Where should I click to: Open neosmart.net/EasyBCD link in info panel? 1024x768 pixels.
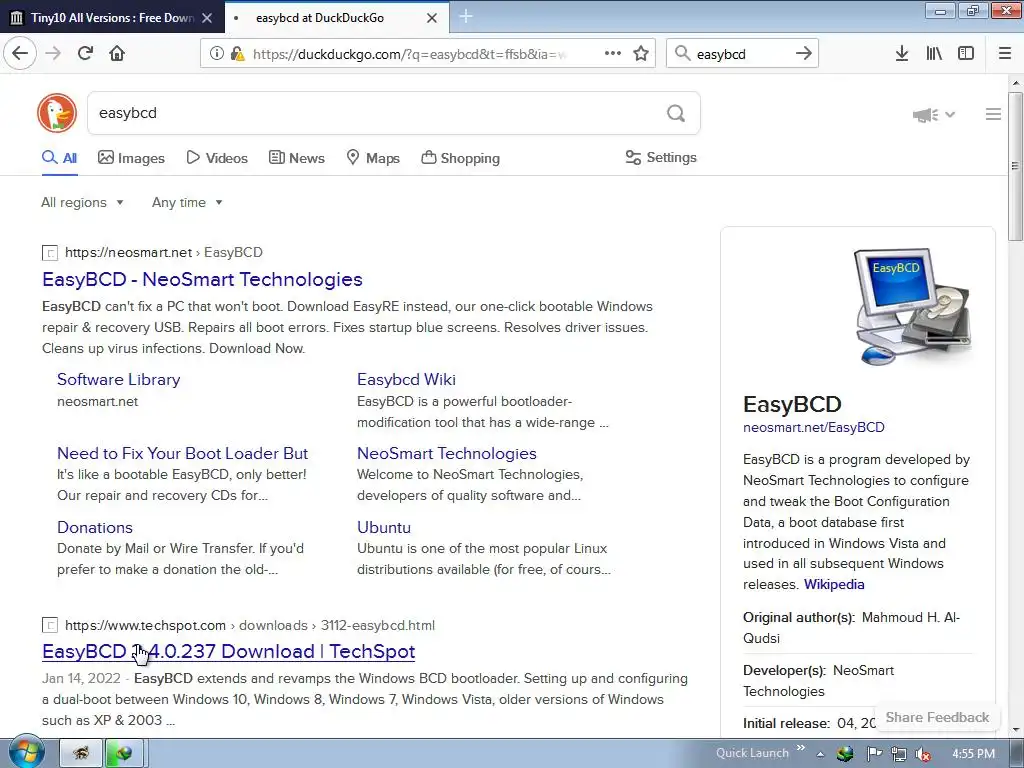(x=814, y=427)
